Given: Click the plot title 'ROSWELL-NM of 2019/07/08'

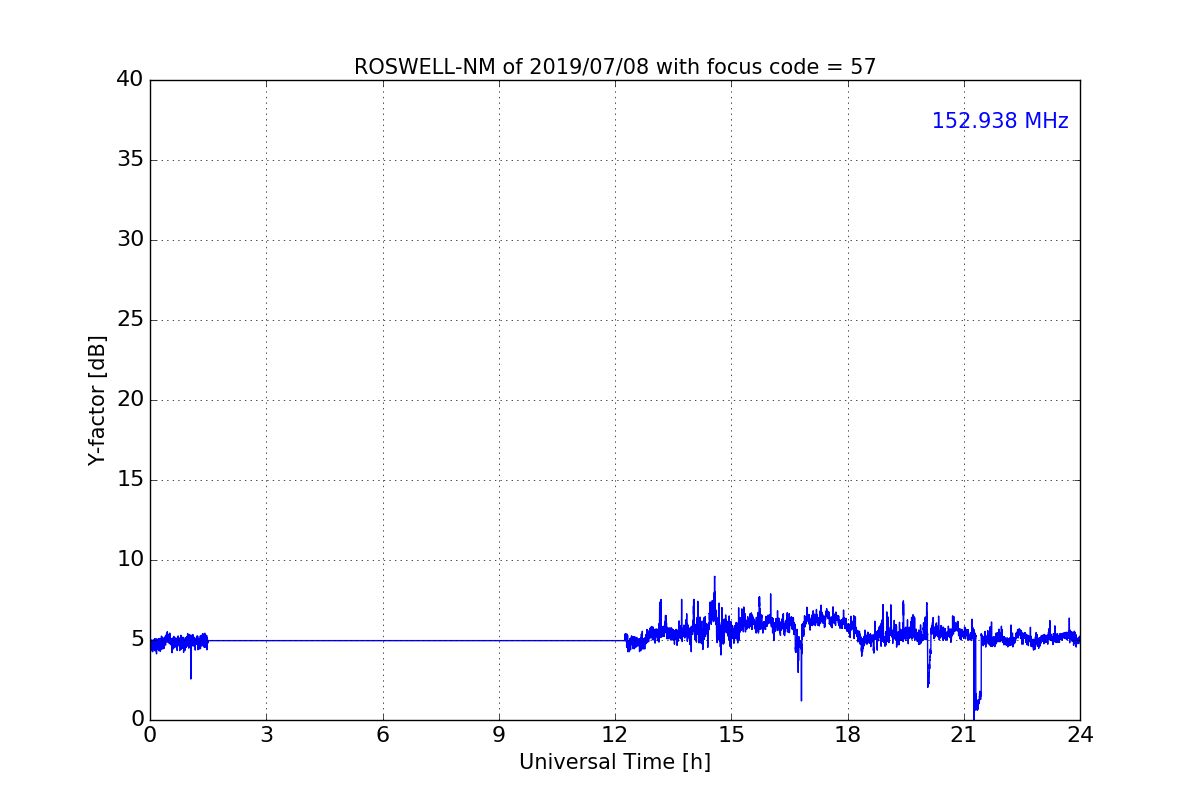Looking at the screenshot, I should click(614, 67).
